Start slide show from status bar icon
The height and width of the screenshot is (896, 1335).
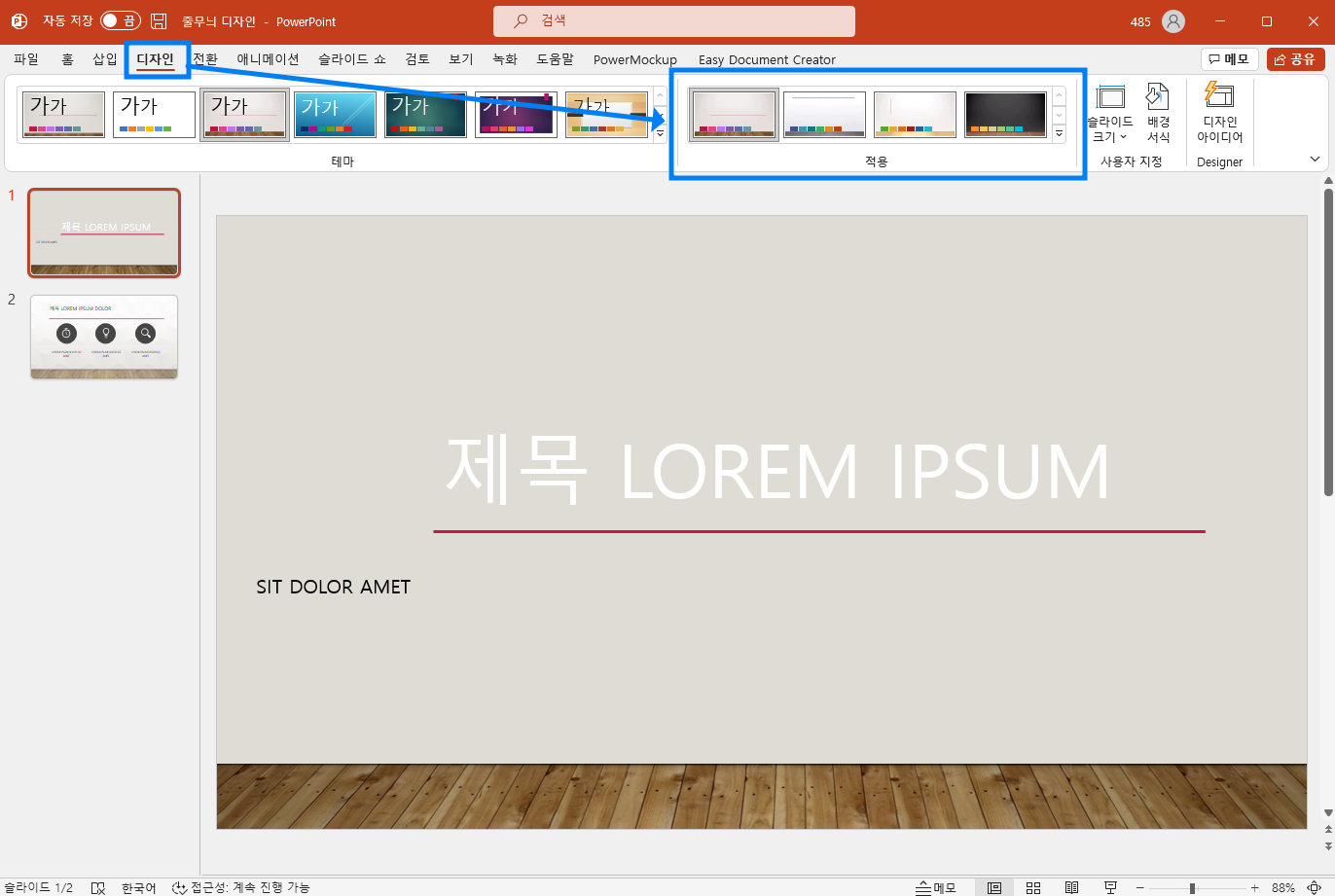[x=1110, y=887]
